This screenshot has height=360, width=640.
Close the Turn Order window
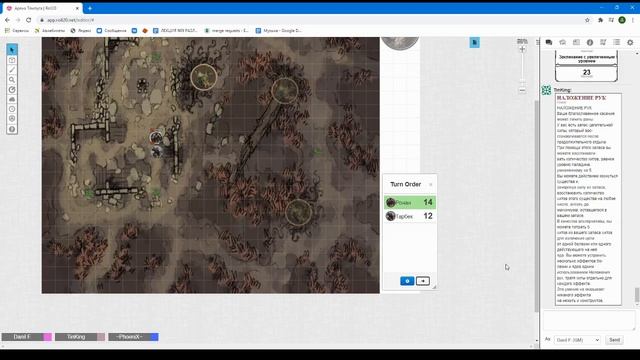pos(431,185)
